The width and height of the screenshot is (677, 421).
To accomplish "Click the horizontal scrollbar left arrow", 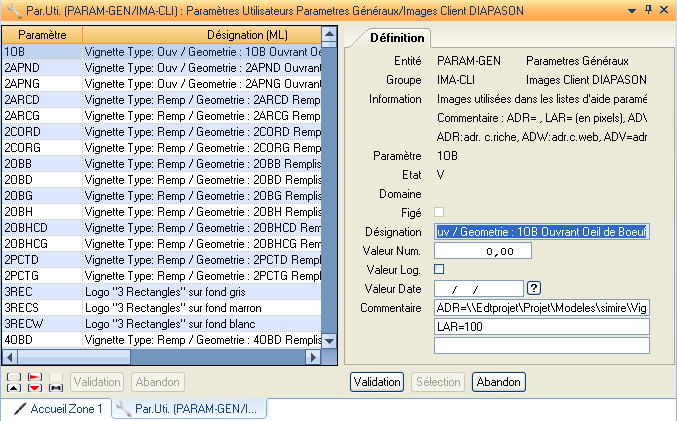I will click(9, 357).
